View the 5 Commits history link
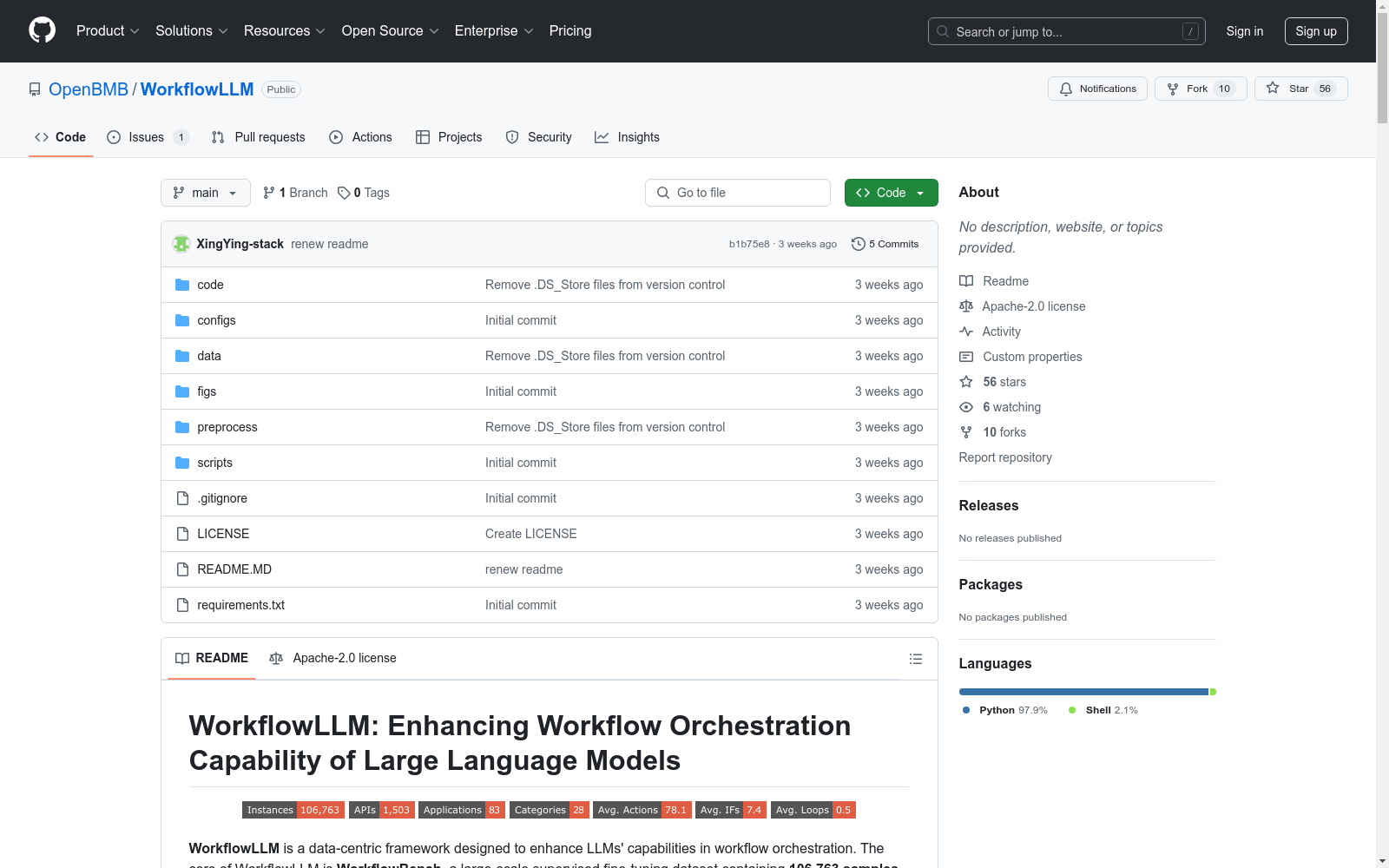Screen dimensions: 1389x868 click(x=885, y=244)
